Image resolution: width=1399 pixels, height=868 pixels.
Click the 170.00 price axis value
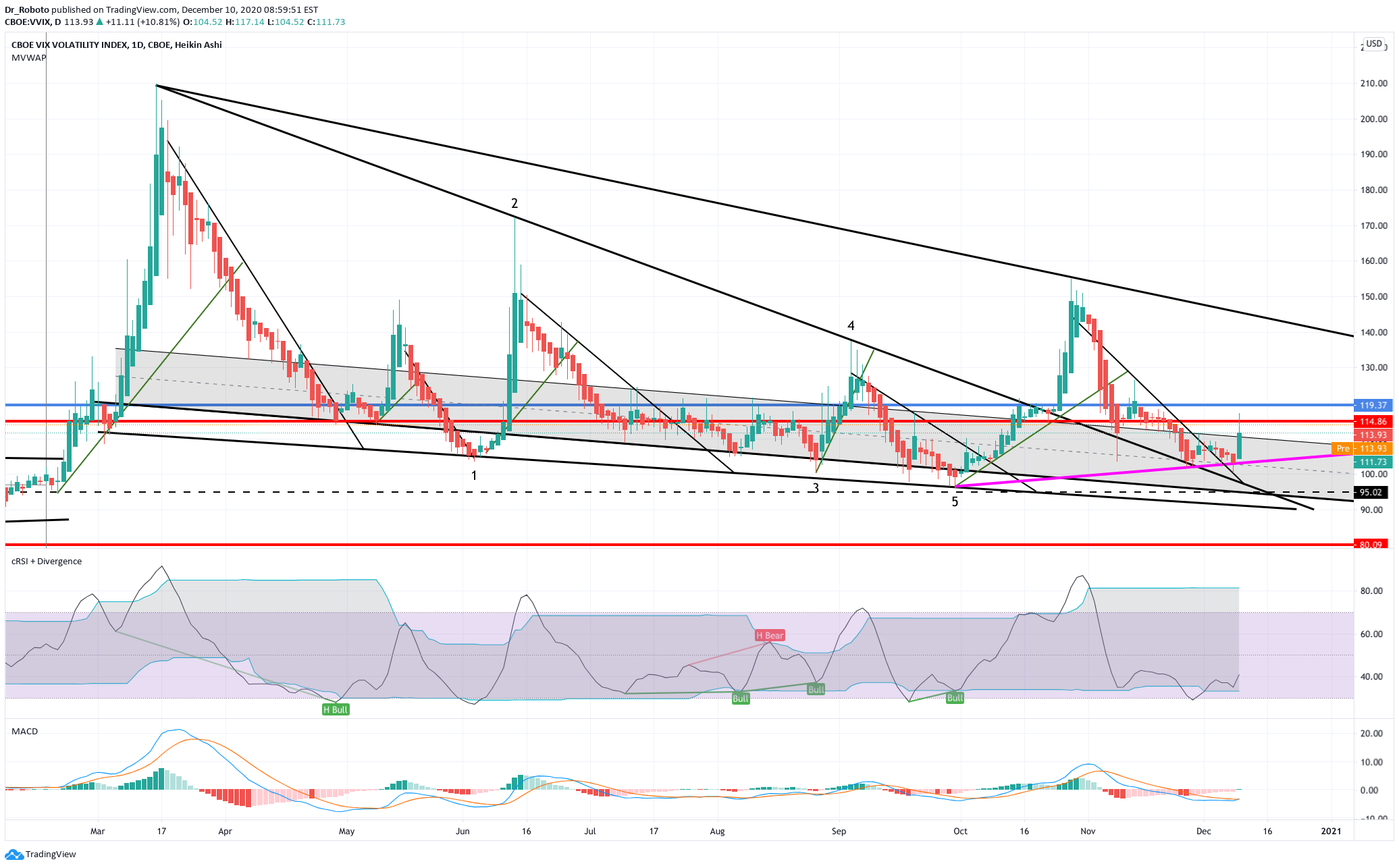coord(1374,226)
